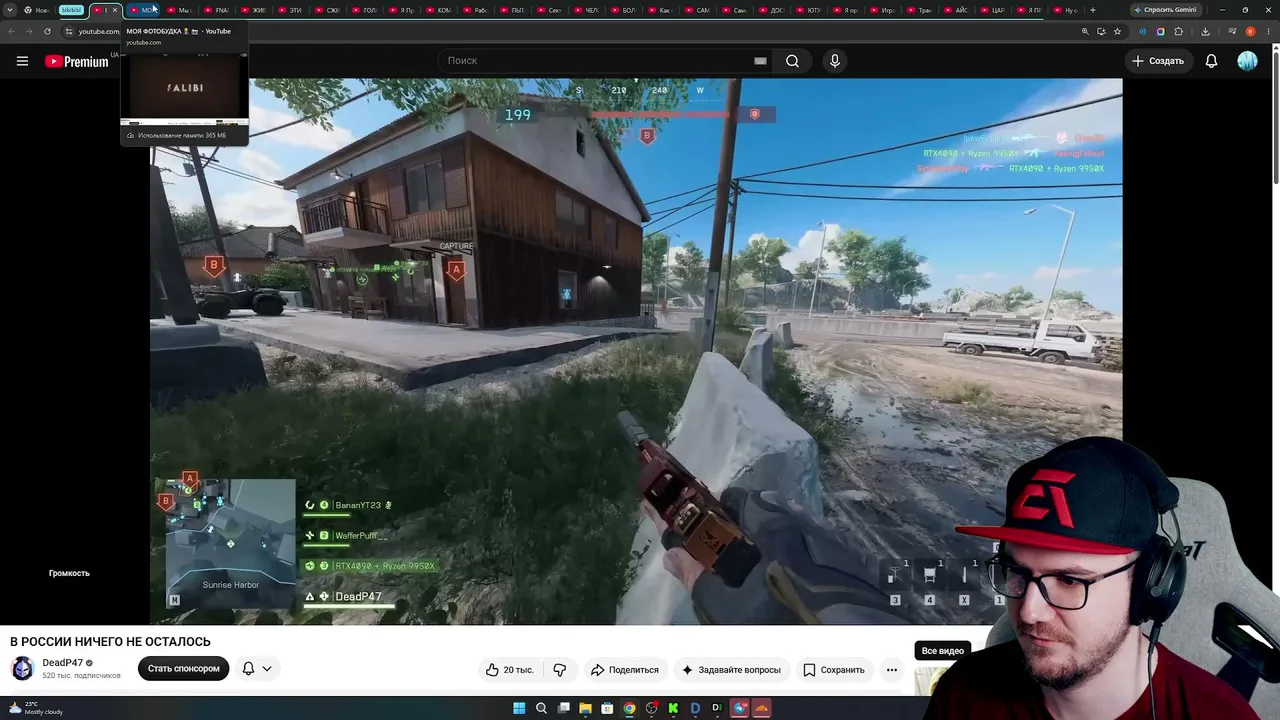Click the video player area

pos(636,351)
